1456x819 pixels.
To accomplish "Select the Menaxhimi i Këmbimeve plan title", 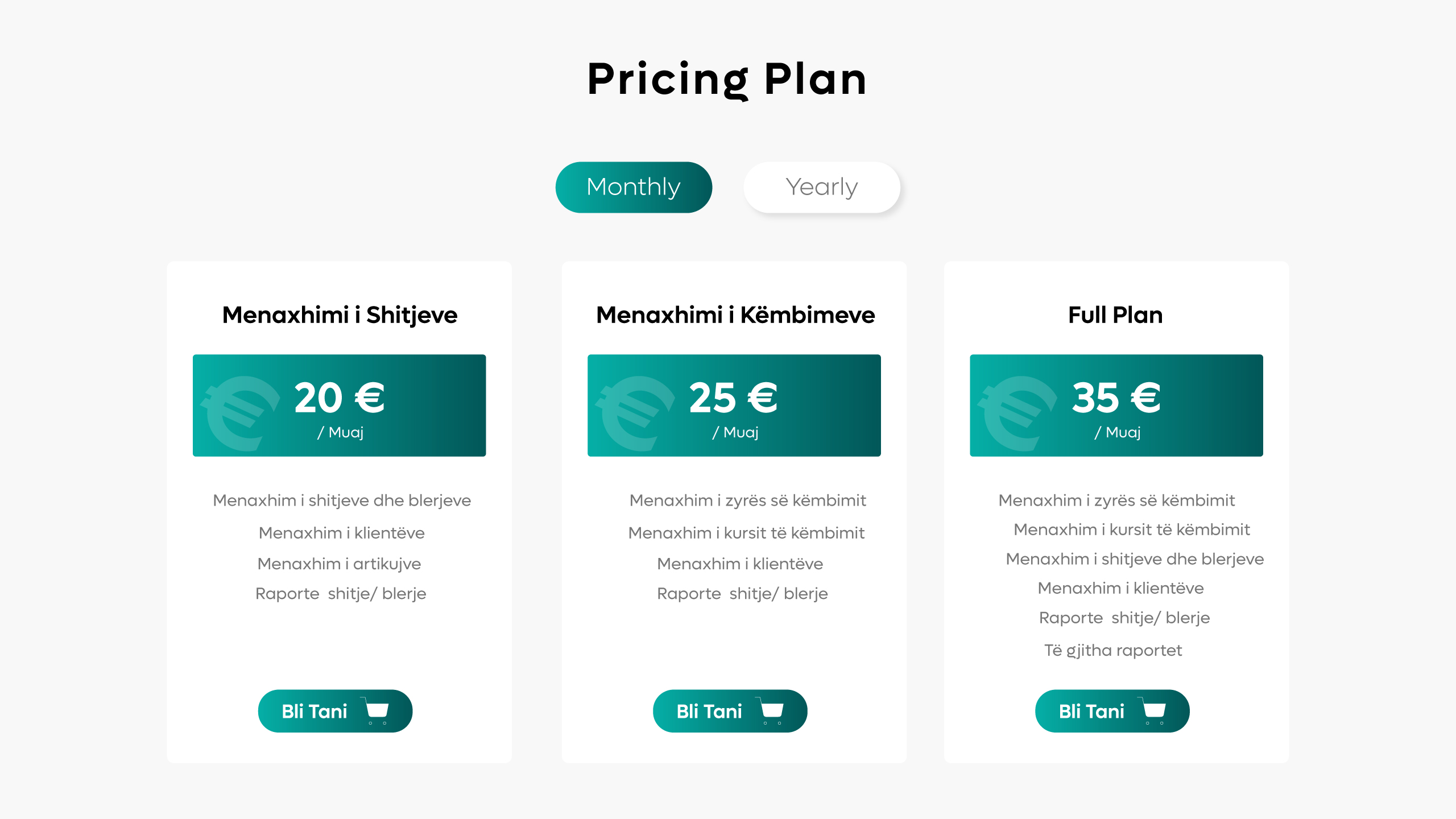I will (x=735, y=315).
